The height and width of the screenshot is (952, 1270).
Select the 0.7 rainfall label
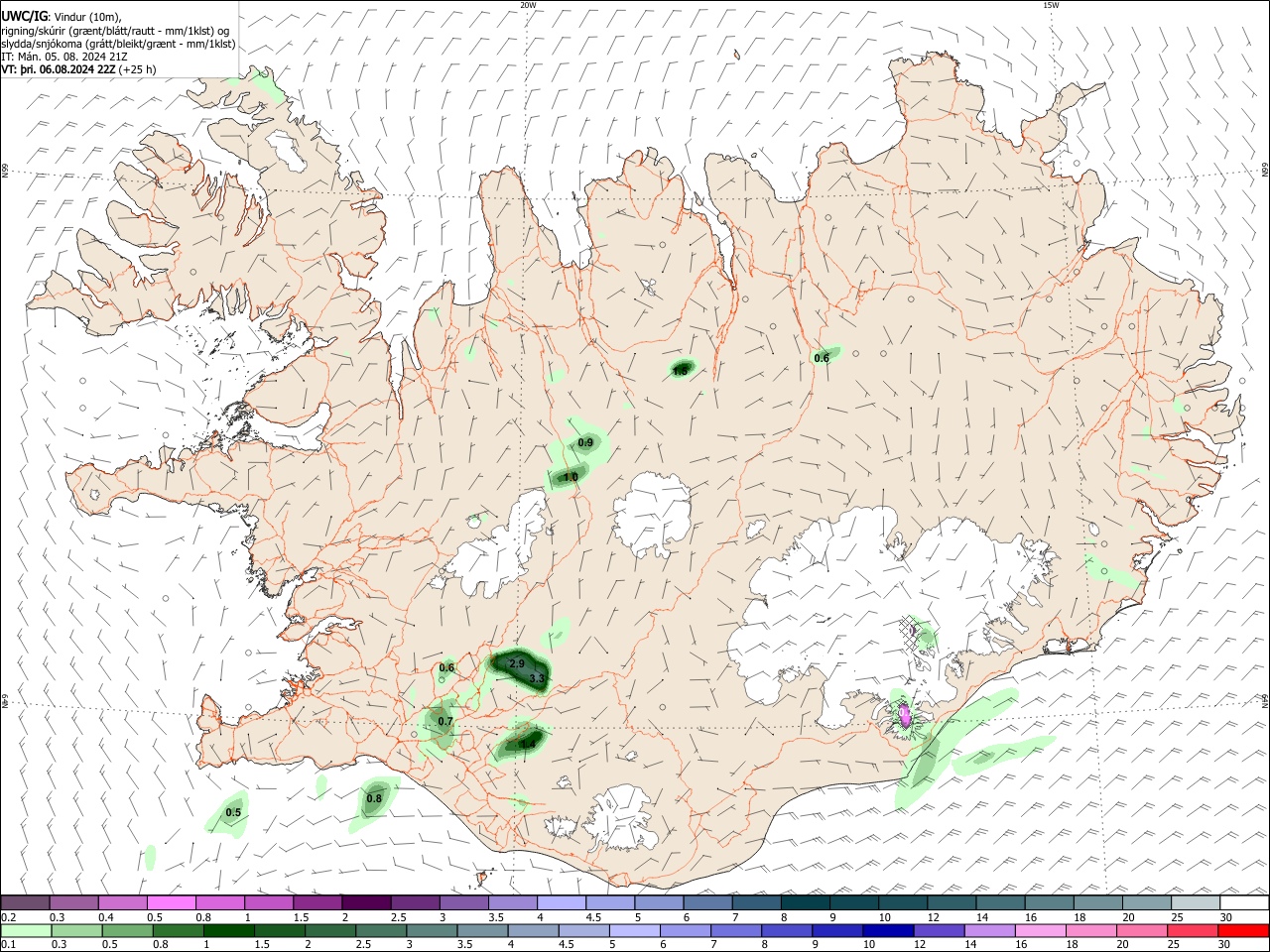coord(445,722)
